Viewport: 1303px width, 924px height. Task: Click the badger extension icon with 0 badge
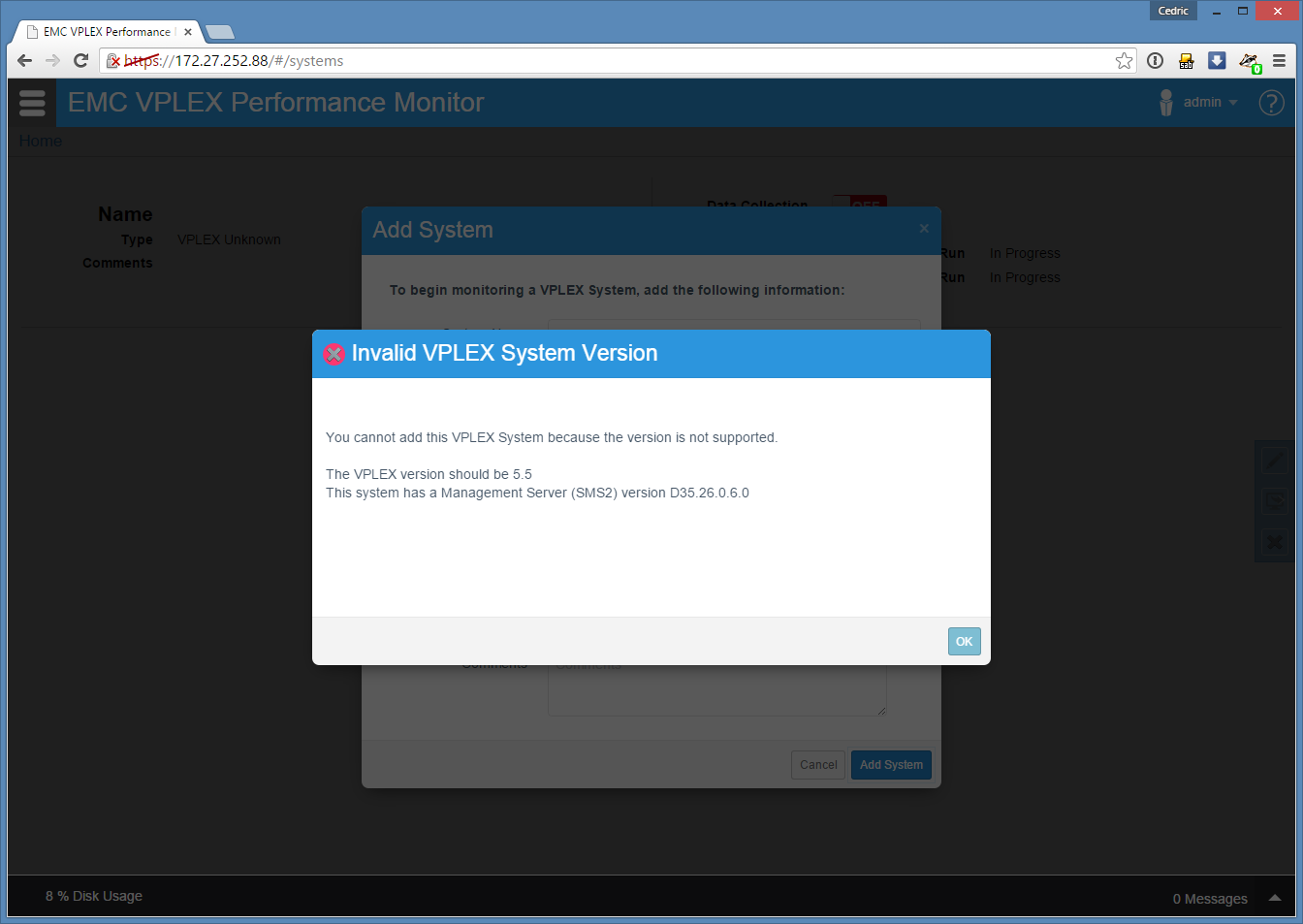(1249, 62)
